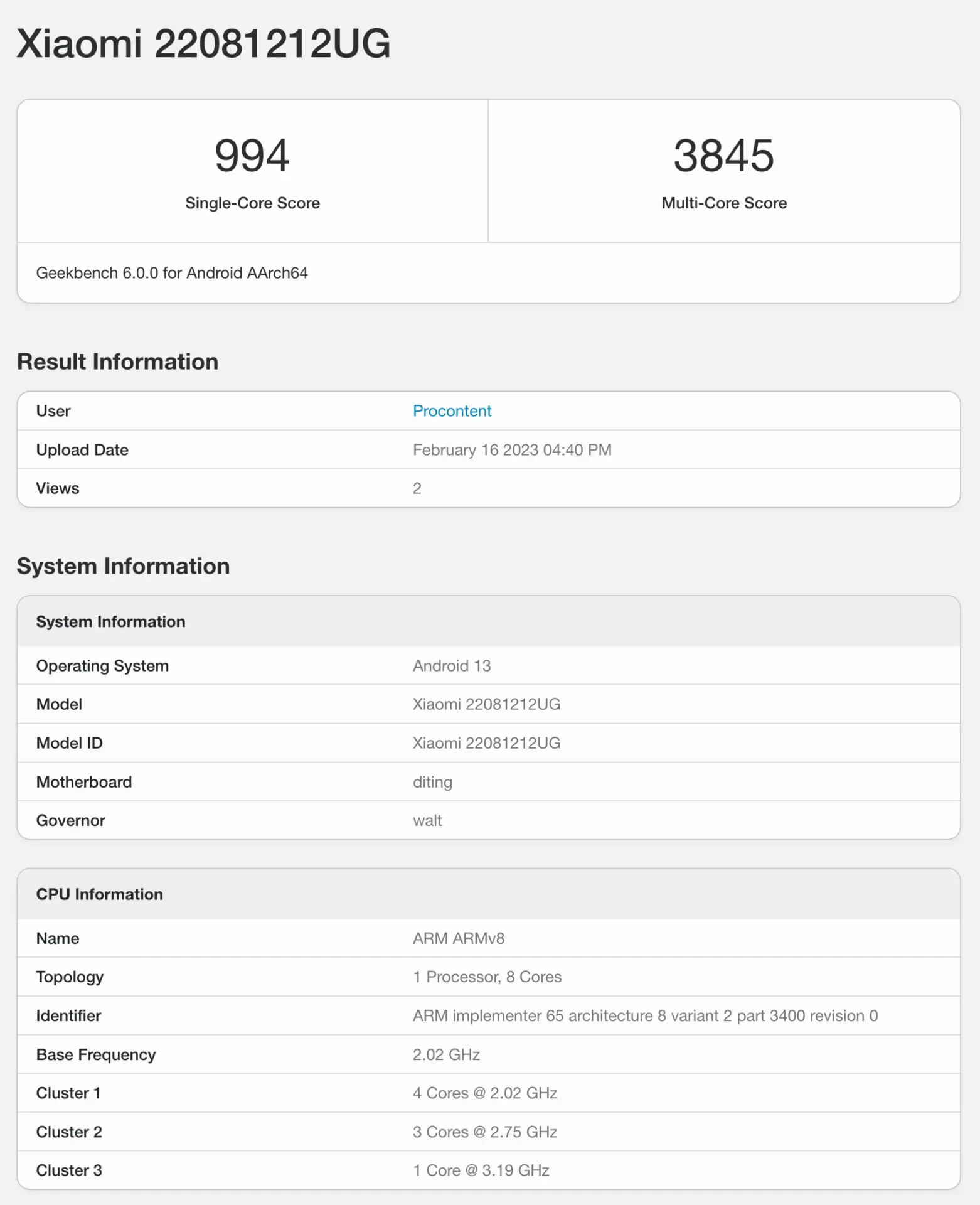Select the Android 13 operating system value

(x=452, y=666)
